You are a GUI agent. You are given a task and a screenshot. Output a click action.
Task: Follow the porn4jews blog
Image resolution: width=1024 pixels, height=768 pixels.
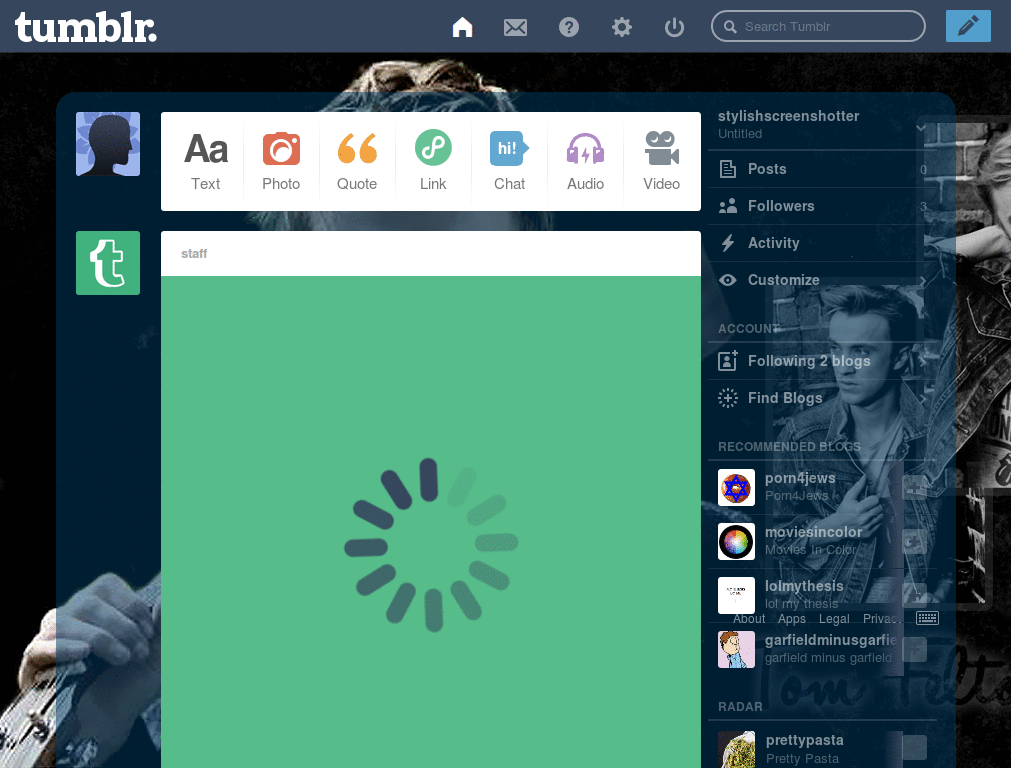(x=914, y=488)
